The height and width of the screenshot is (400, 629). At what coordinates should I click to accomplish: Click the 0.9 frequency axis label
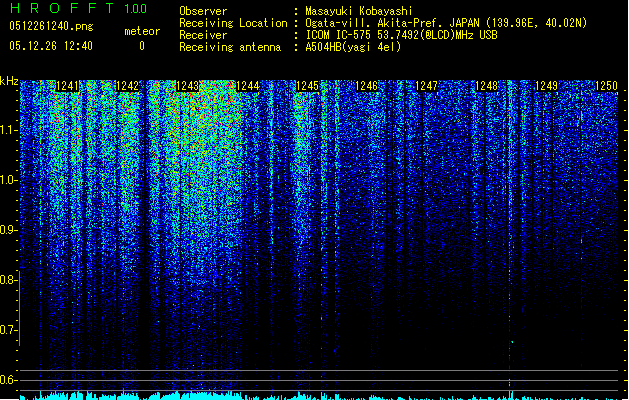coord(9,230)
